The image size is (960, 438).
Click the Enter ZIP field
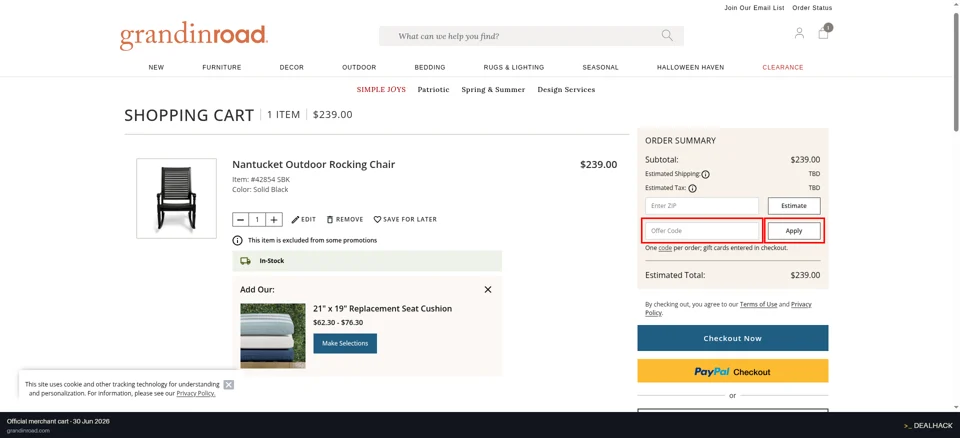(x=702, y=206)
